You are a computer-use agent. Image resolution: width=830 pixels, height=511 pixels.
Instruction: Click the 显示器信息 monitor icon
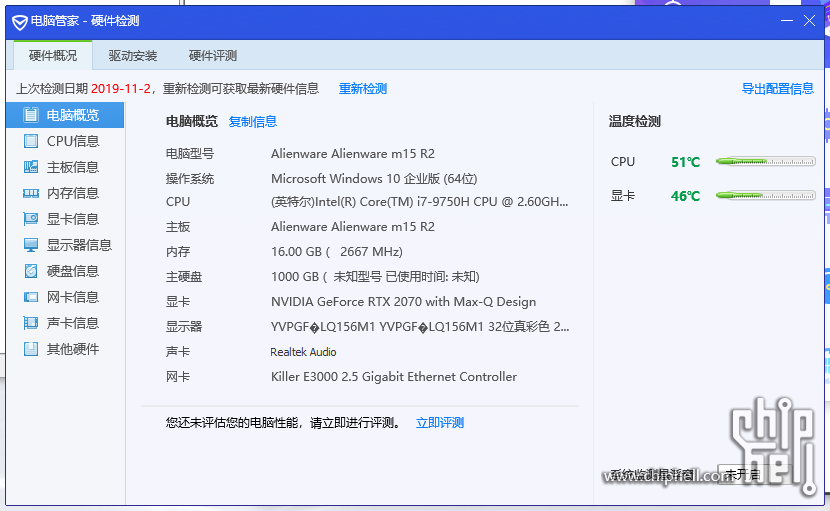(31, 245)
